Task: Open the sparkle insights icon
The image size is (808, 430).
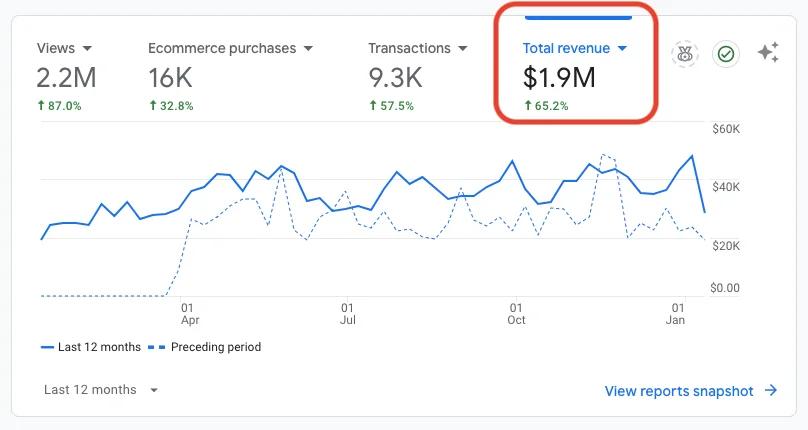Action: point(768,53)
